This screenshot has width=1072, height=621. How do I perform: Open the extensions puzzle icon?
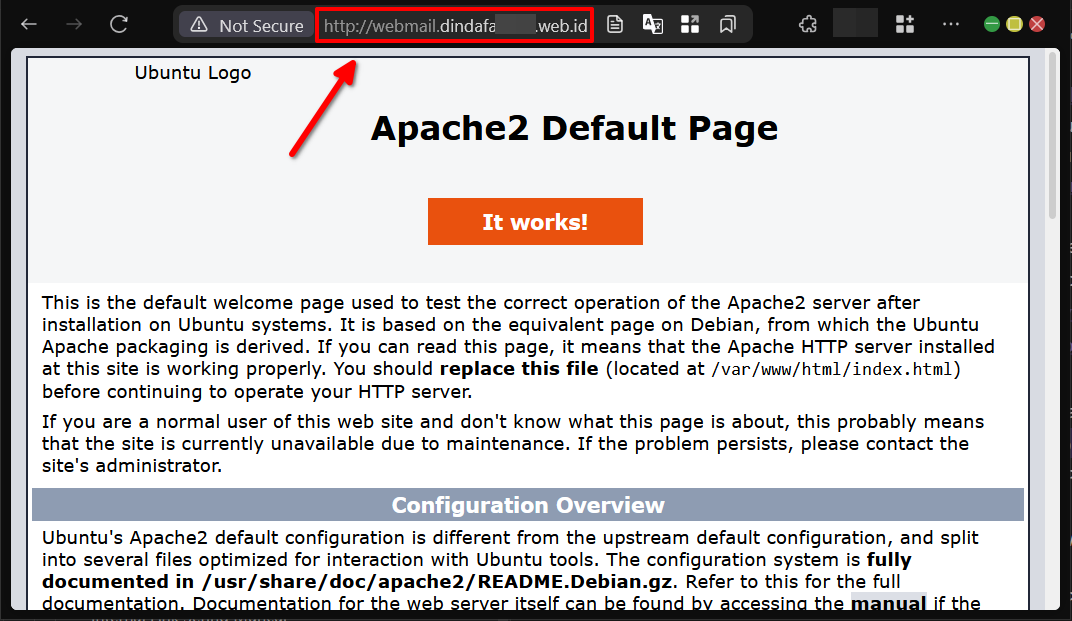tap(808, 25)
